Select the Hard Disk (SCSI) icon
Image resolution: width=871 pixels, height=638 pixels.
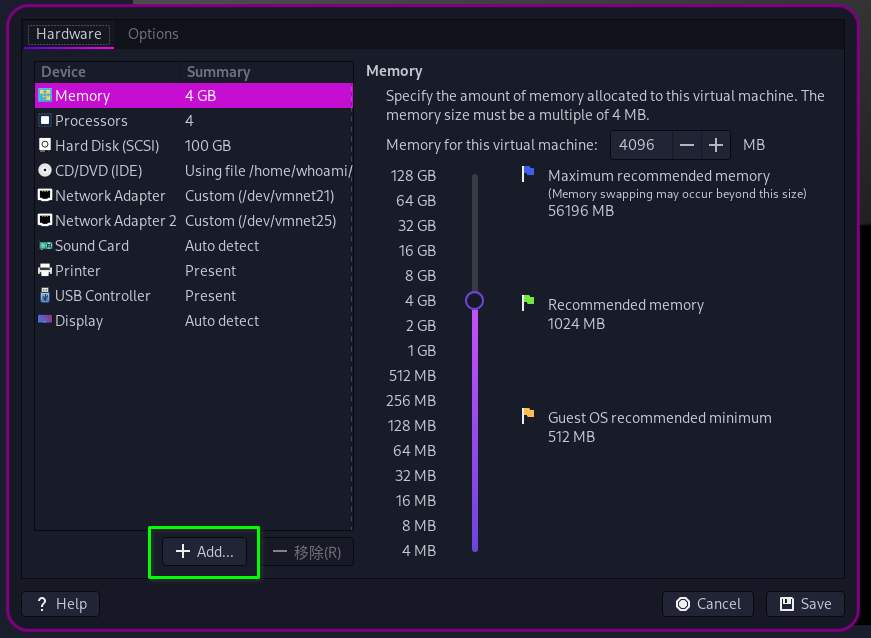coord(45,146)
